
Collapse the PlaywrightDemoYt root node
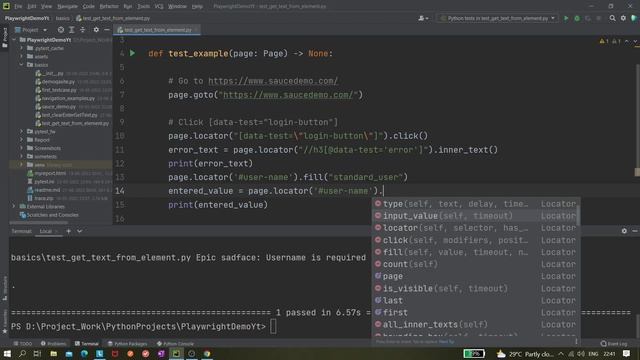[x=14, y=40]
